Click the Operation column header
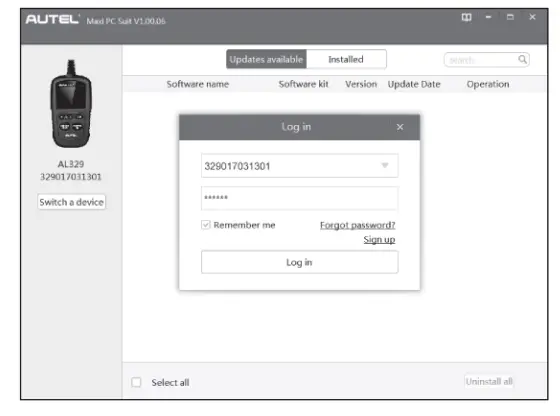560x416 pixels. (x=488, y=84)
